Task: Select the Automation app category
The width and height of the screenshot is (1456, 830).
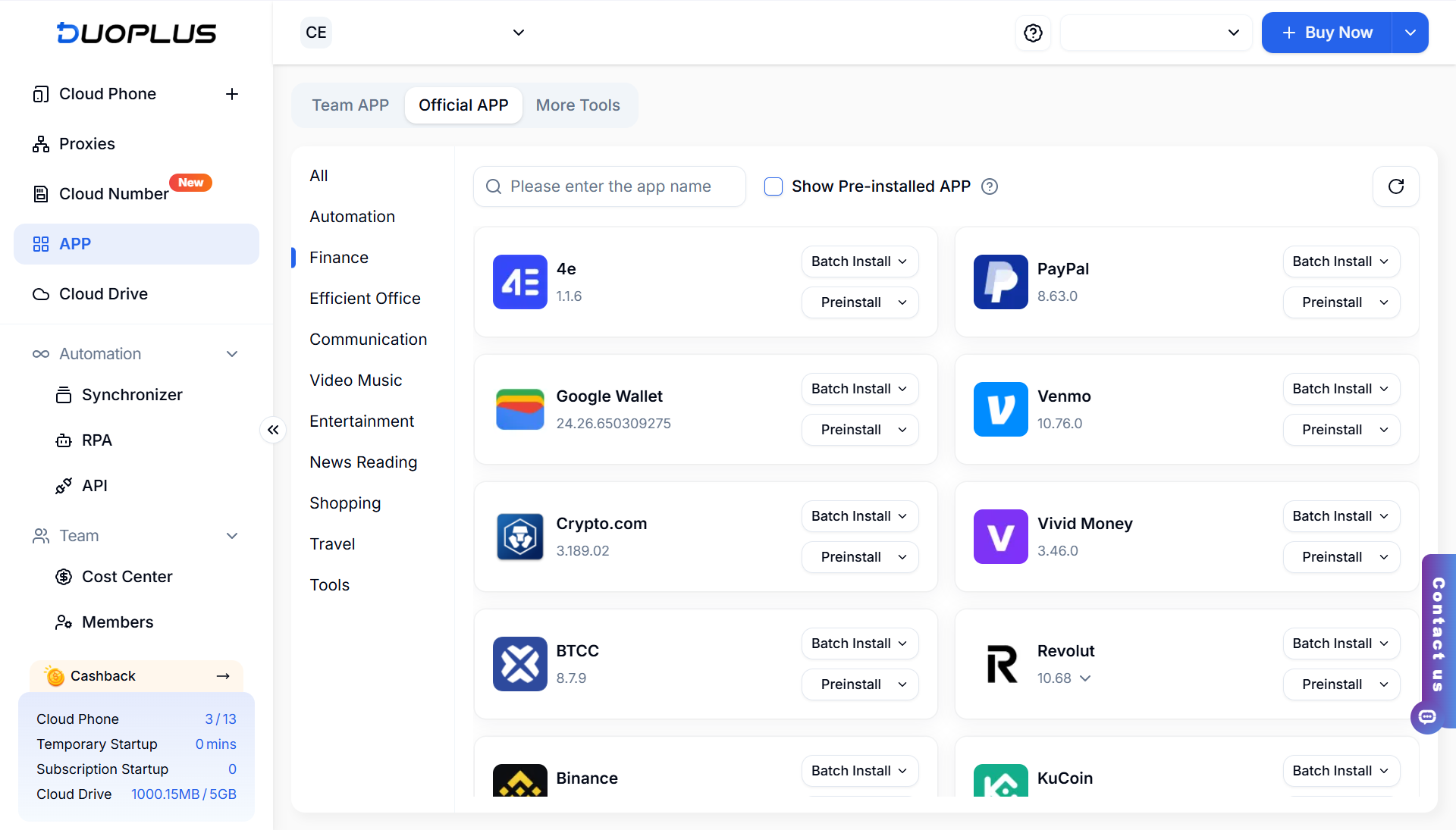Action: pos(352,217)
